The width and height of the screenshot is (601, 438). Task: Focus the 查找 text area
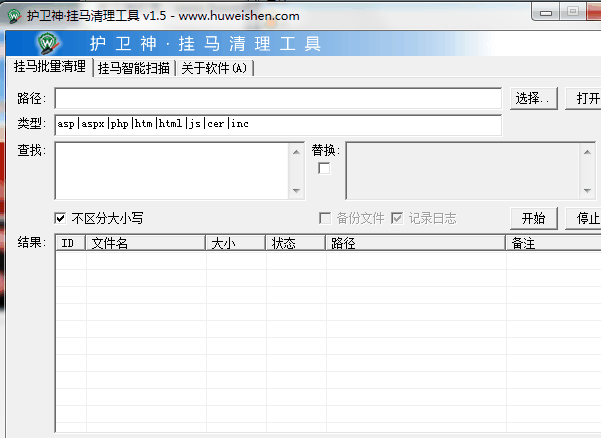pos(172,171)
